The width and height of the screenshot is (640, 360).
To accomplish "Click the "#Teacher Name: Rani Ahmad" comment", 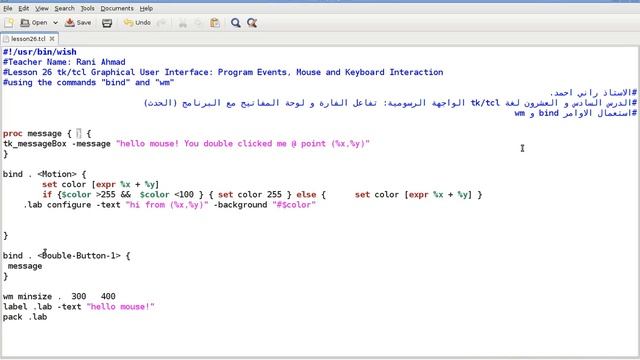I will coord(64,62).
